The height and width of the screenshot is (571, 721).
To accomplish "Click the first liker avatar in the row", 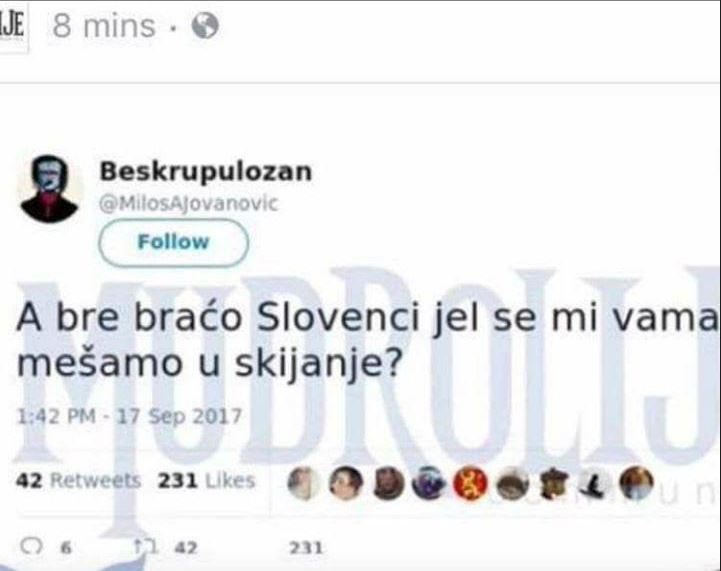I will [x=303, y=483].
